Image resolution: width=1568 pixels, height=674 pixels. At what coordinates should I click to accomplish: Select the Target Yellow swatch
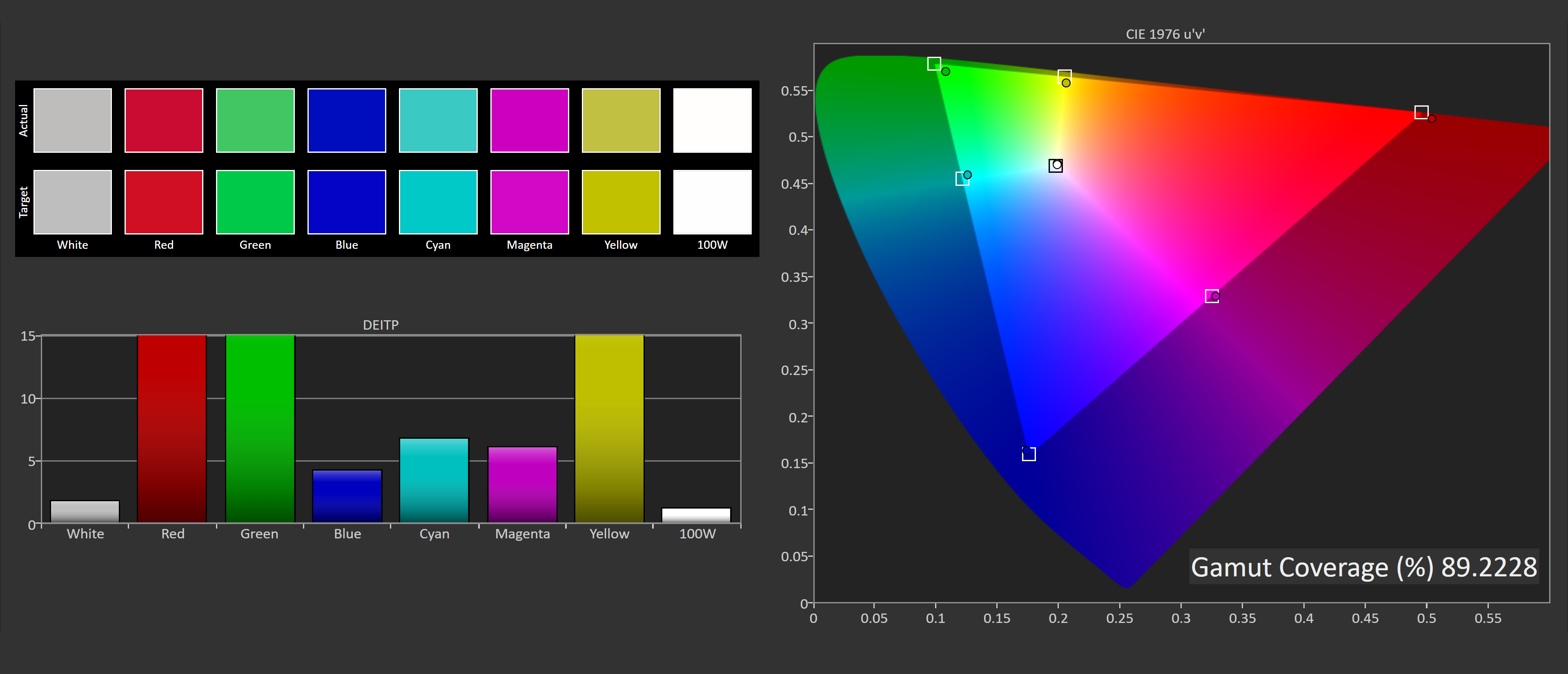click(621, 201)
